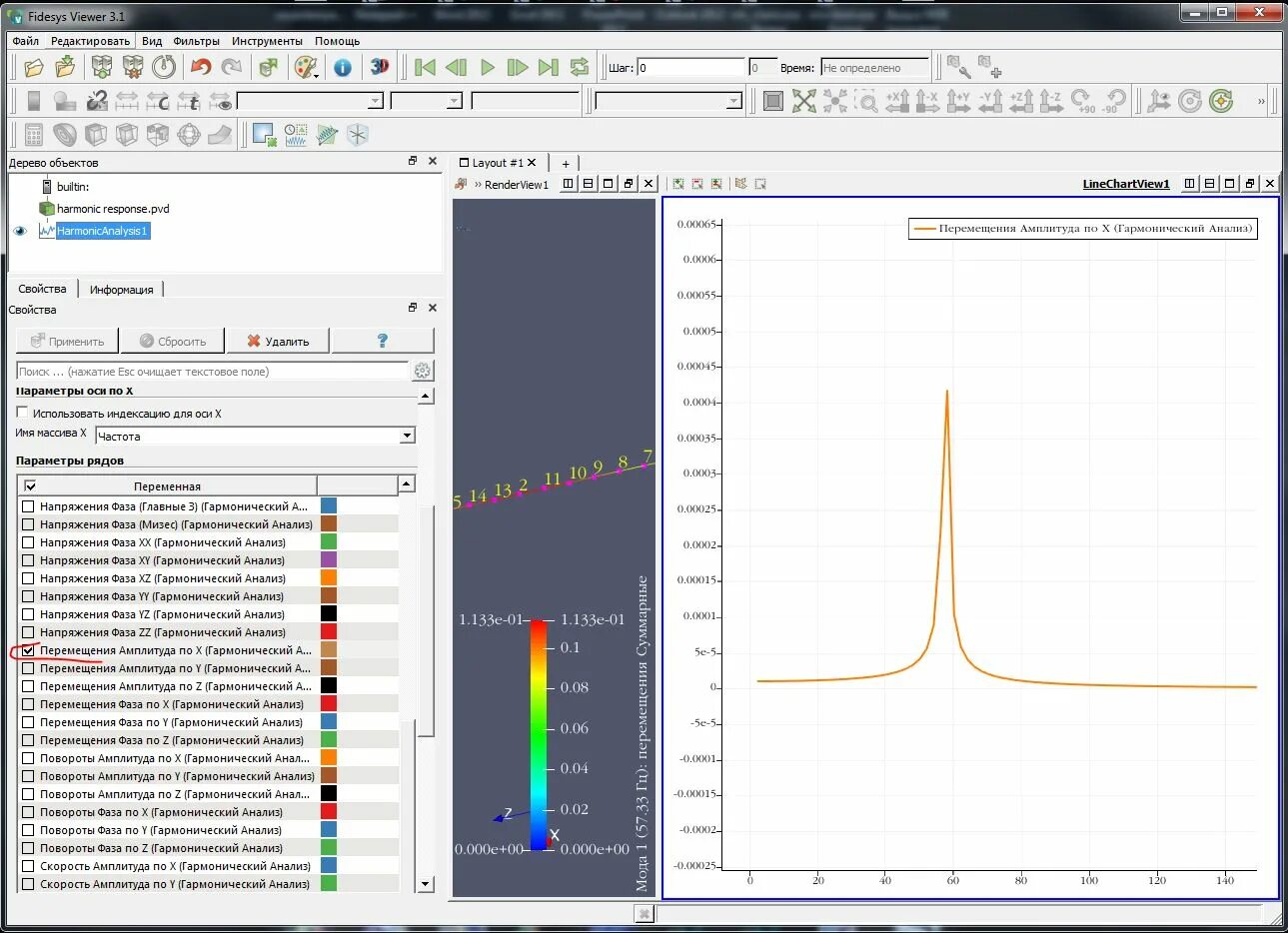Uncheck 'Перемещения Амплитуда по X' series checkbox

tap(28, 650)
